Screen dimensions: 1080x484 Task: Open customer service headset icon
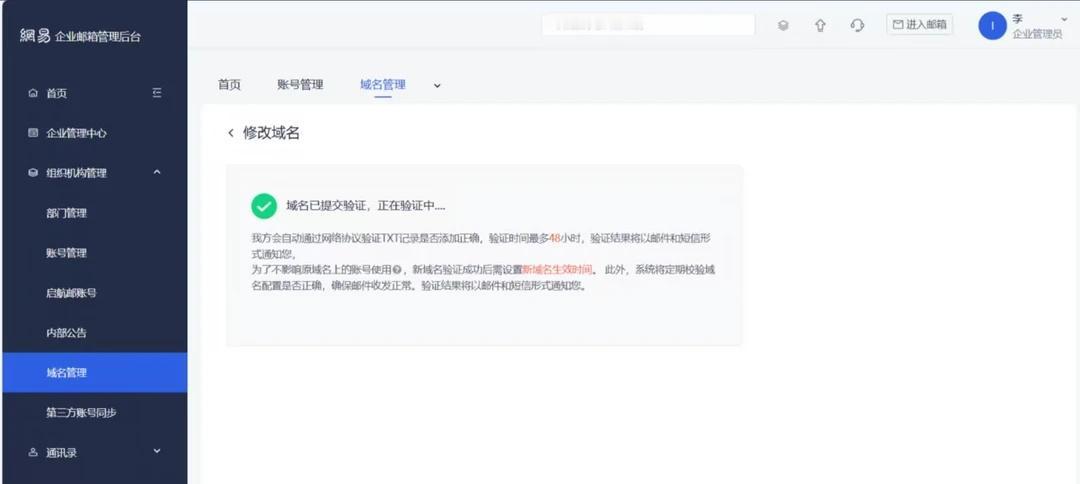[857, 25]
